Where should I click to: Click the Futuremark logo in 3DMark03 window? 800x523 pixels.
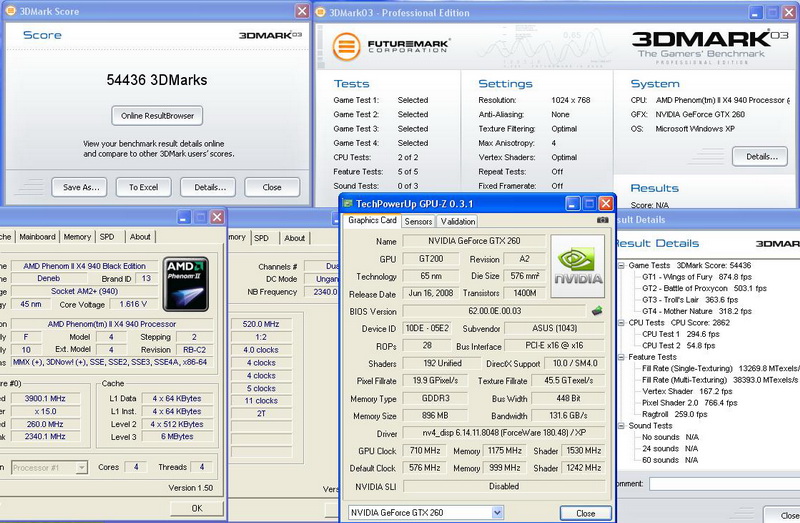pyautogui.click(x=390, y=46)
